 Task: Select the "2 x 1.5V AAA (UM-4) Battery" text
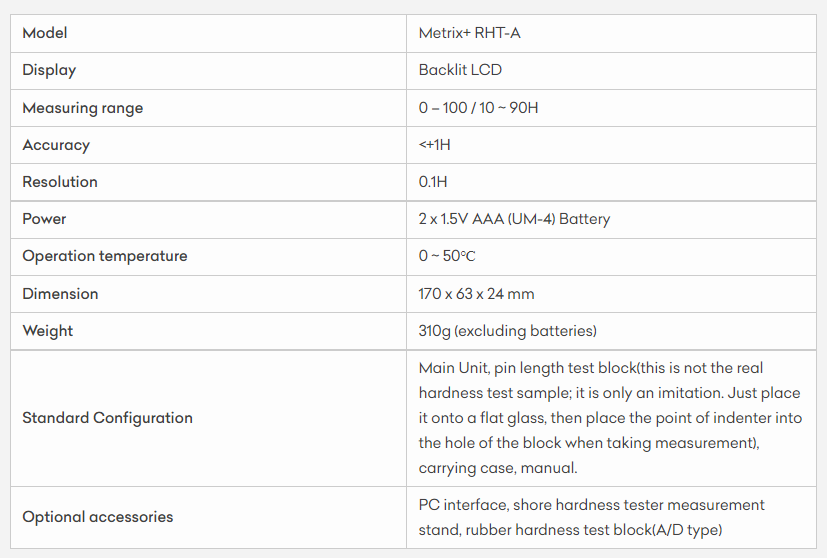click(514, 219)
